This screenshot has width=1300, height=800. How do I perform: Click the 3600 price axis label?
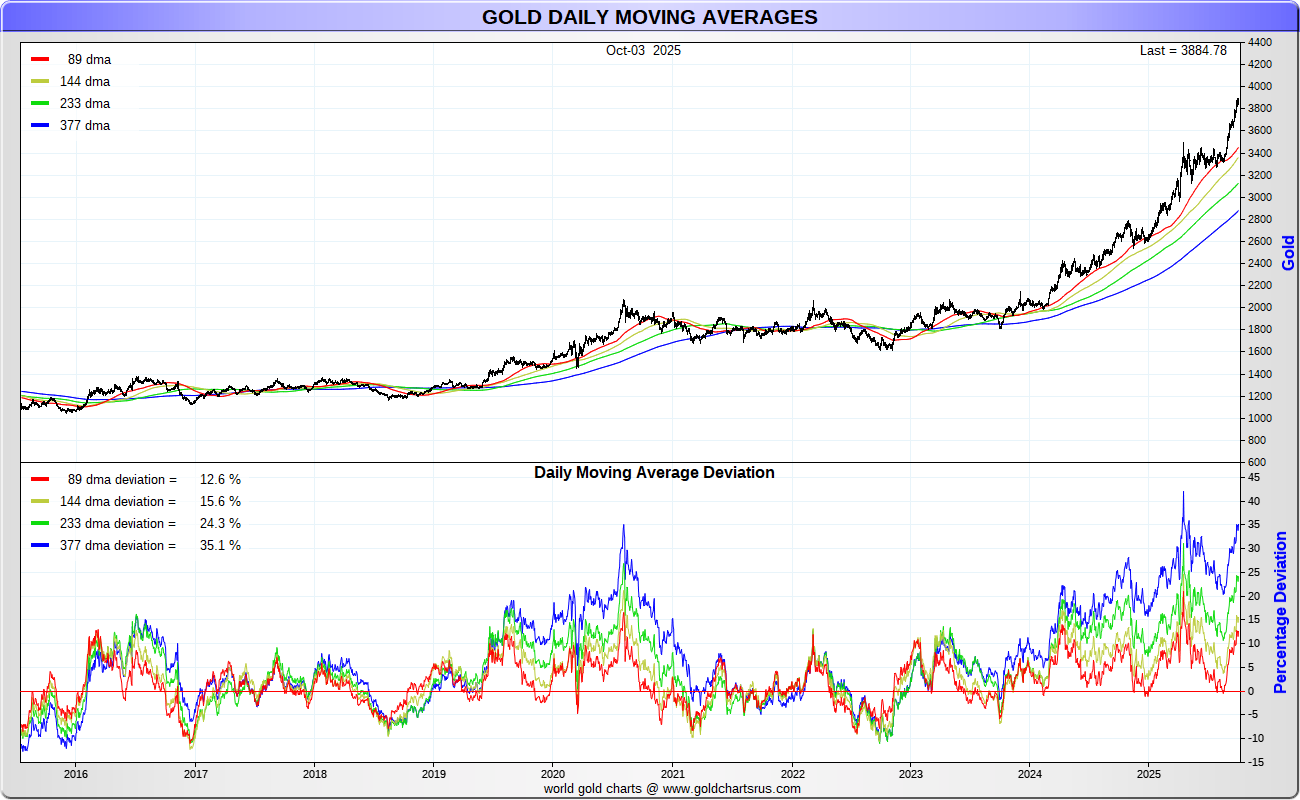point(1260,131)
